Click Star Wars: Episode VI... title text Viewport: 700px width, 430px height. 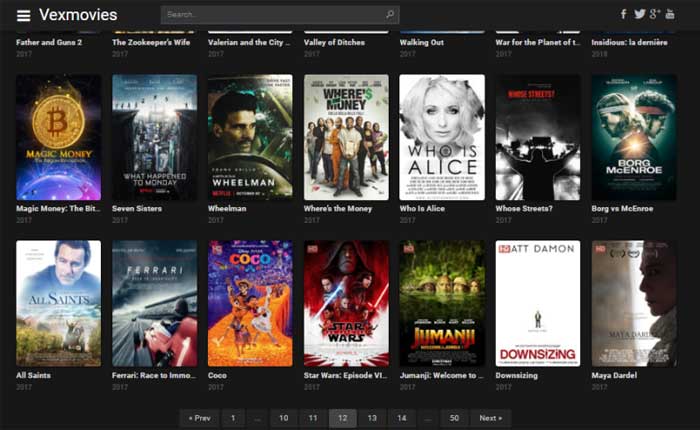click(346, 376)
